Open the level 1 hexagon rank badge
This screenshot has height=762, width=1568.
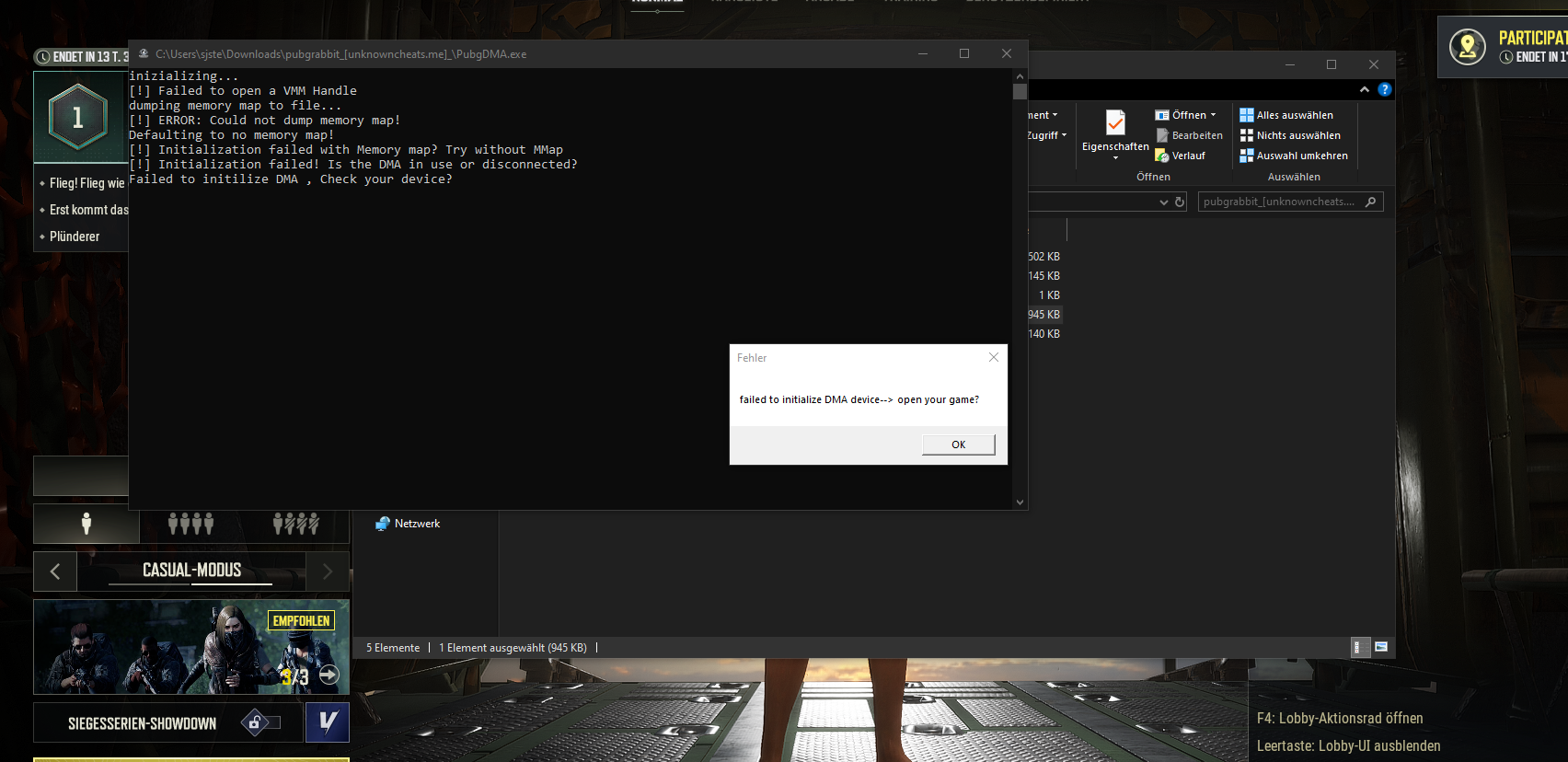pos(78,117)
